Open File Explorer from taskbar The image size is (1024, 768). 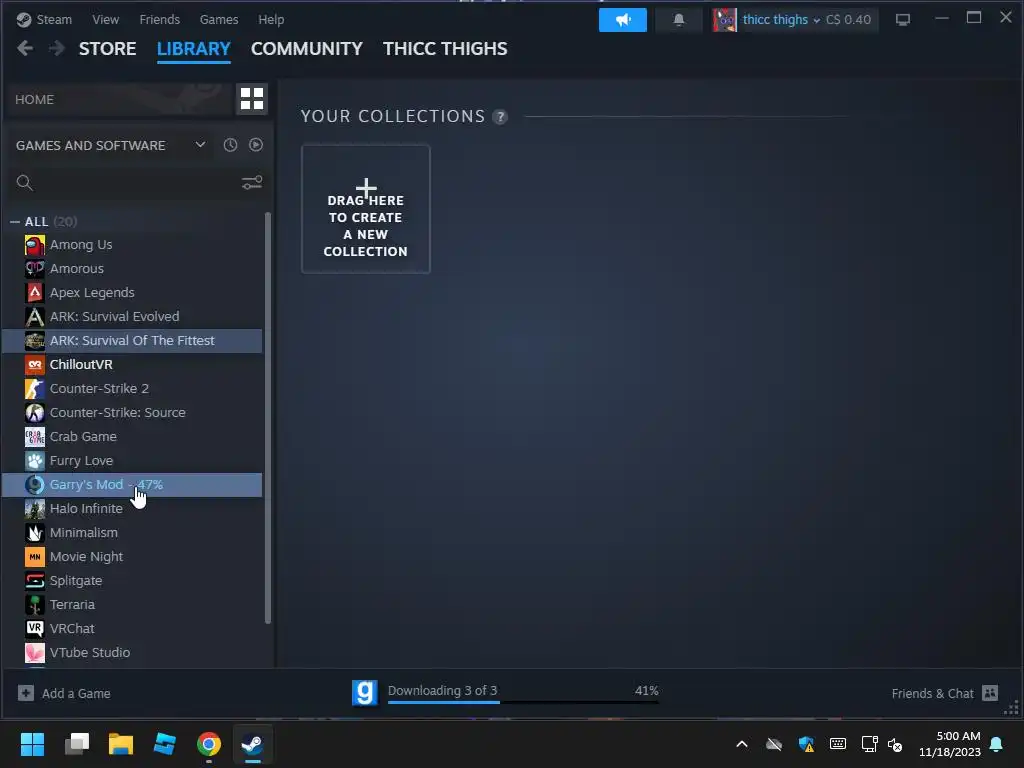click(x=121, y=744)
